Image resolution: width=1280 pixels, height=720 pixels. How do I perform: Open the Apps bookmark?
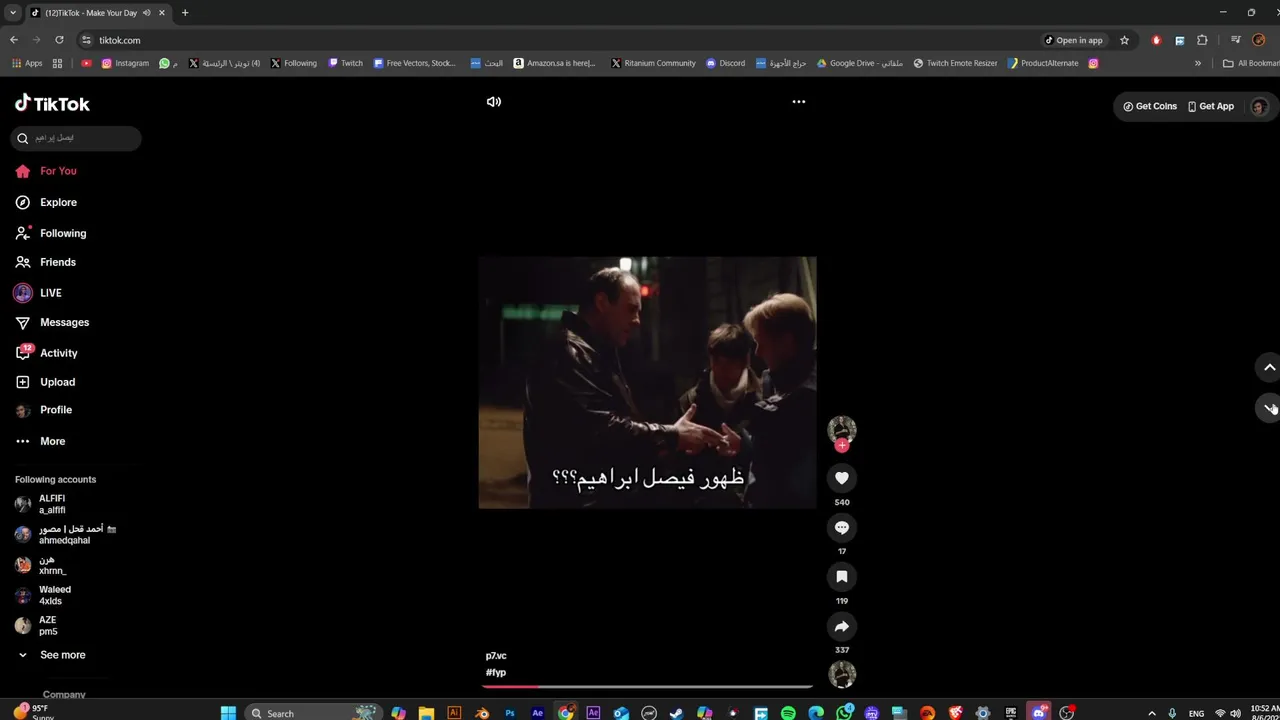27,63
